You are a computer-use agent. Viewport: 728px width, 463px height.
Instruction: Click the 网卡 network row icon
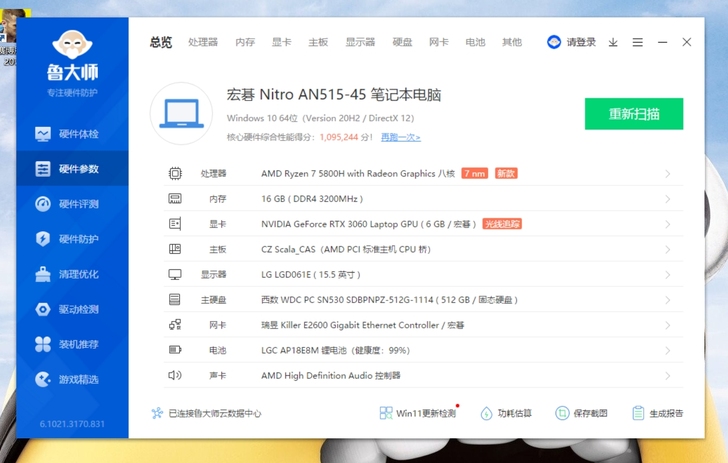[175, 325]
